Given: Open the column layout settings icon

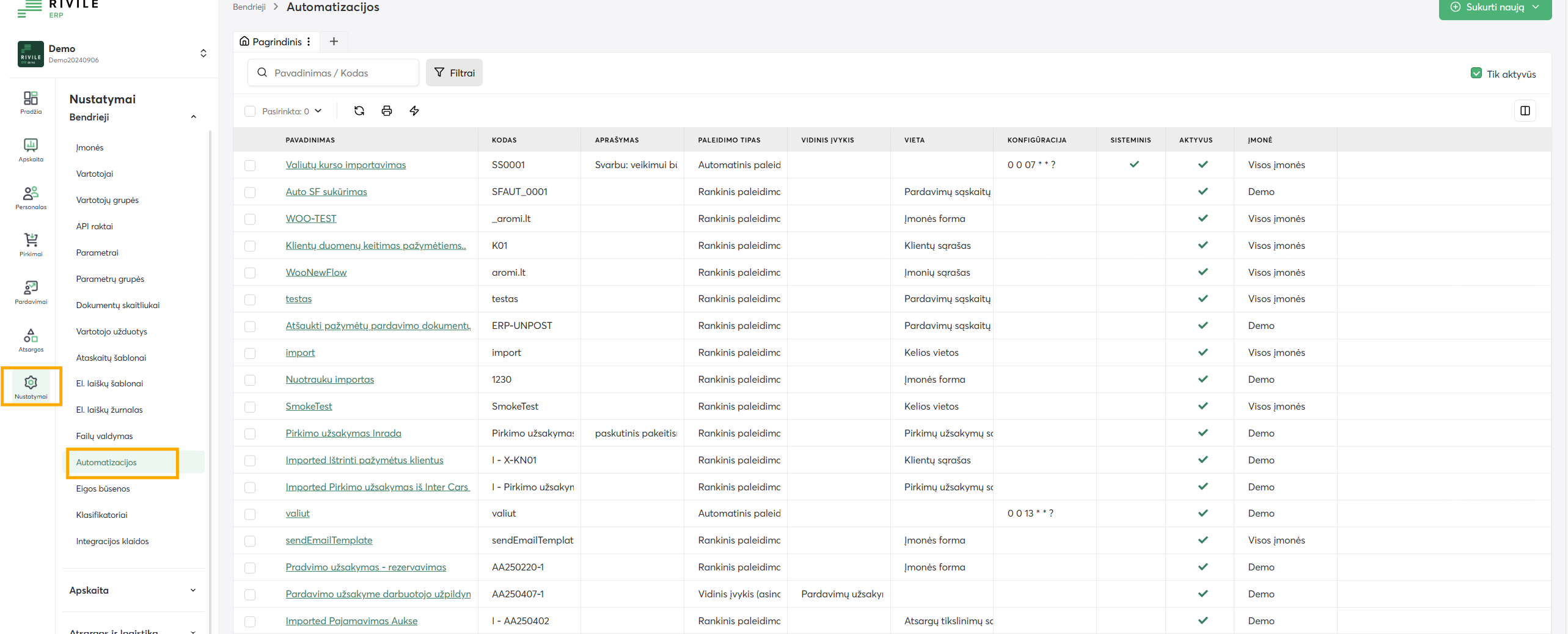Looking at the screenshot, I should [1525, 111].
